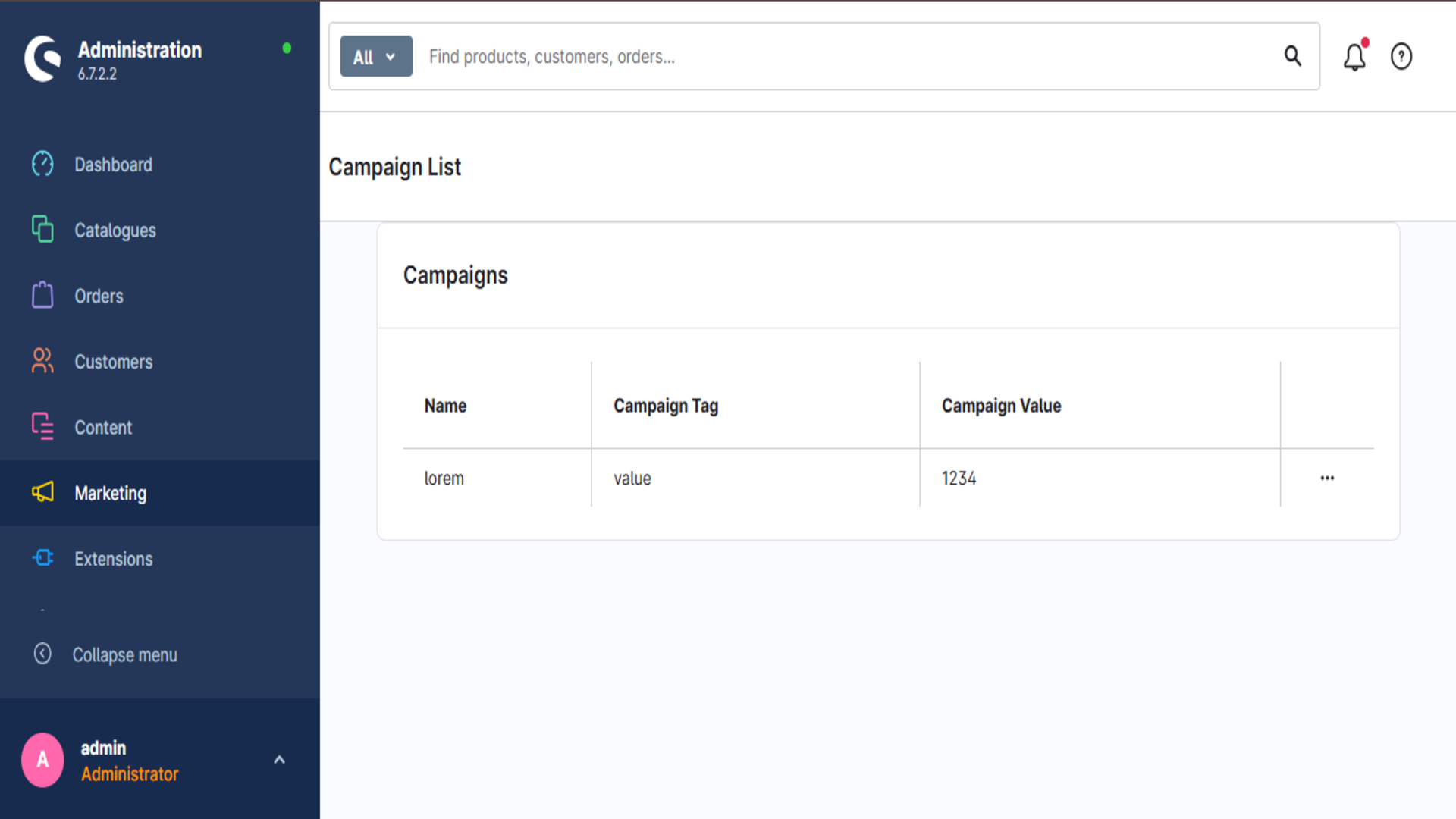Open the notifications bell
Image resolution: width=1456 pixels, height=819 pixels.
coord(1354,57)
